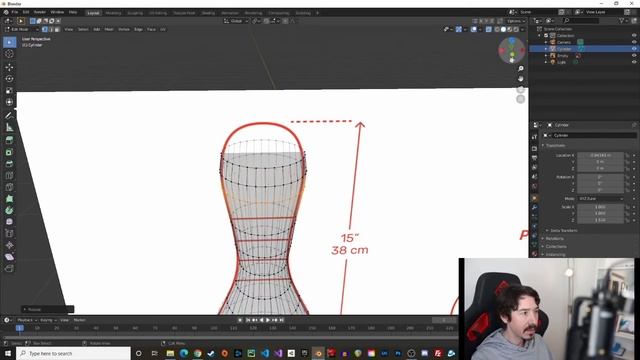Click the Windows taskbar search box
The width and height of the screenshot is (640, 360).
coord(73,353)
